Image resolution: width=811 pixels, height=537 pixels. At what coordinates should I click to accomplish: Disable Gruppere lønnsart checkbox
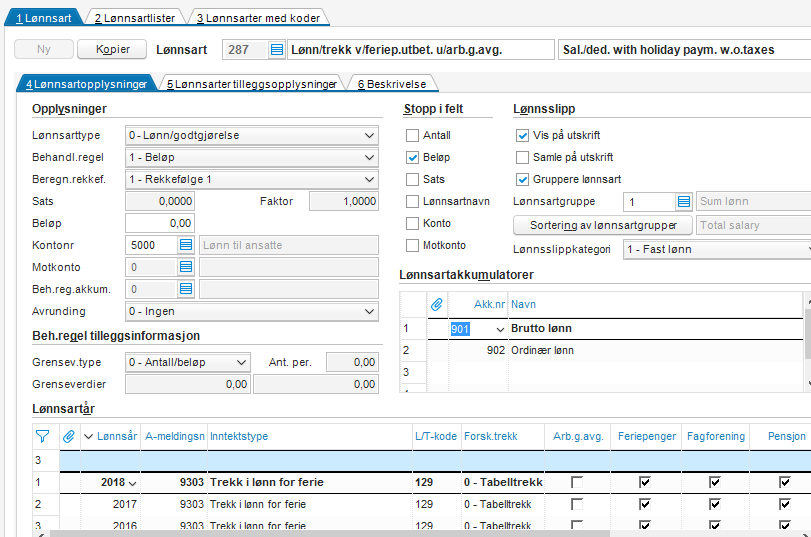click(522, 180)
